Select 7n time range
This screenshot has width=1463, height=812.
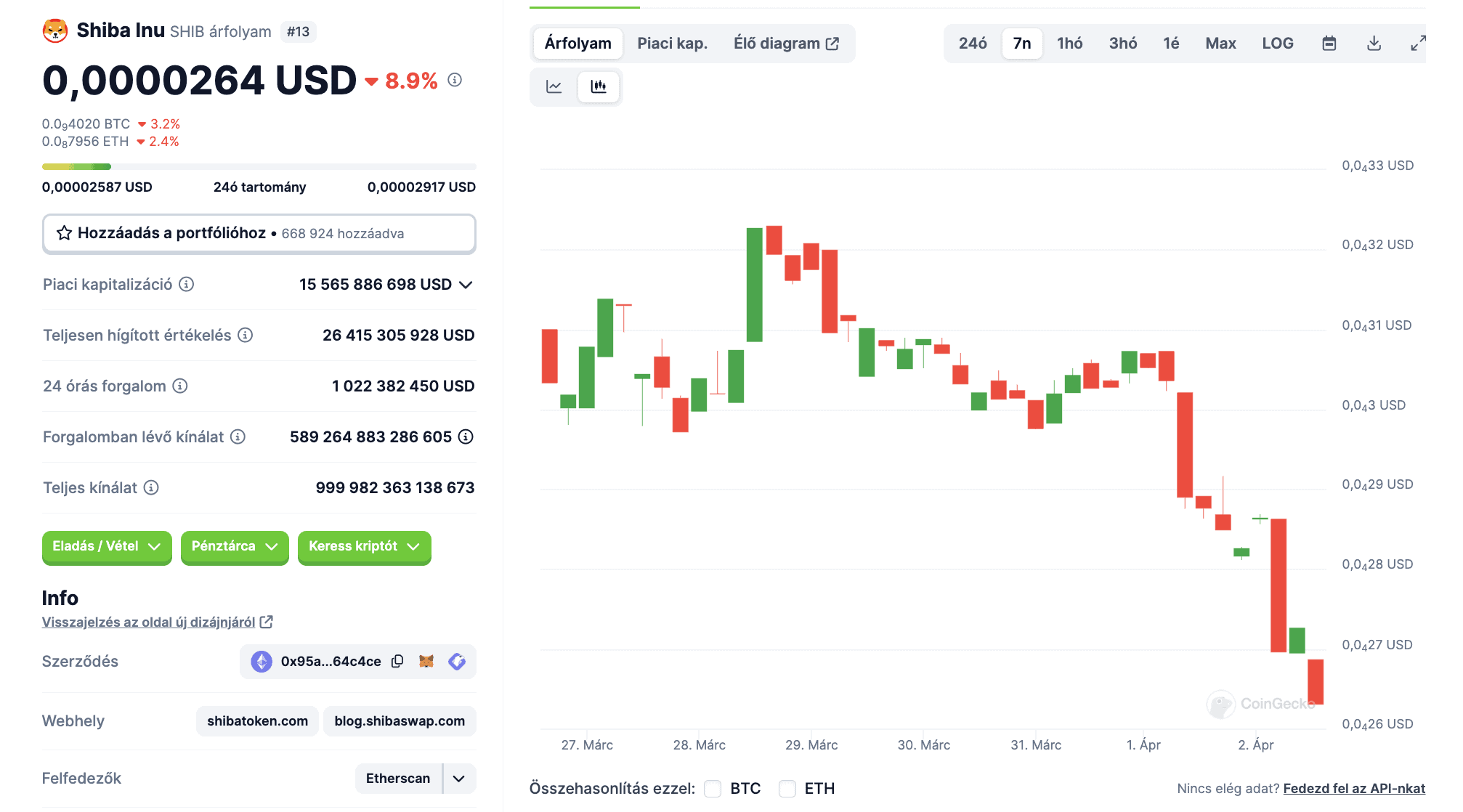pyautogui.click(x=1022, y=44)
